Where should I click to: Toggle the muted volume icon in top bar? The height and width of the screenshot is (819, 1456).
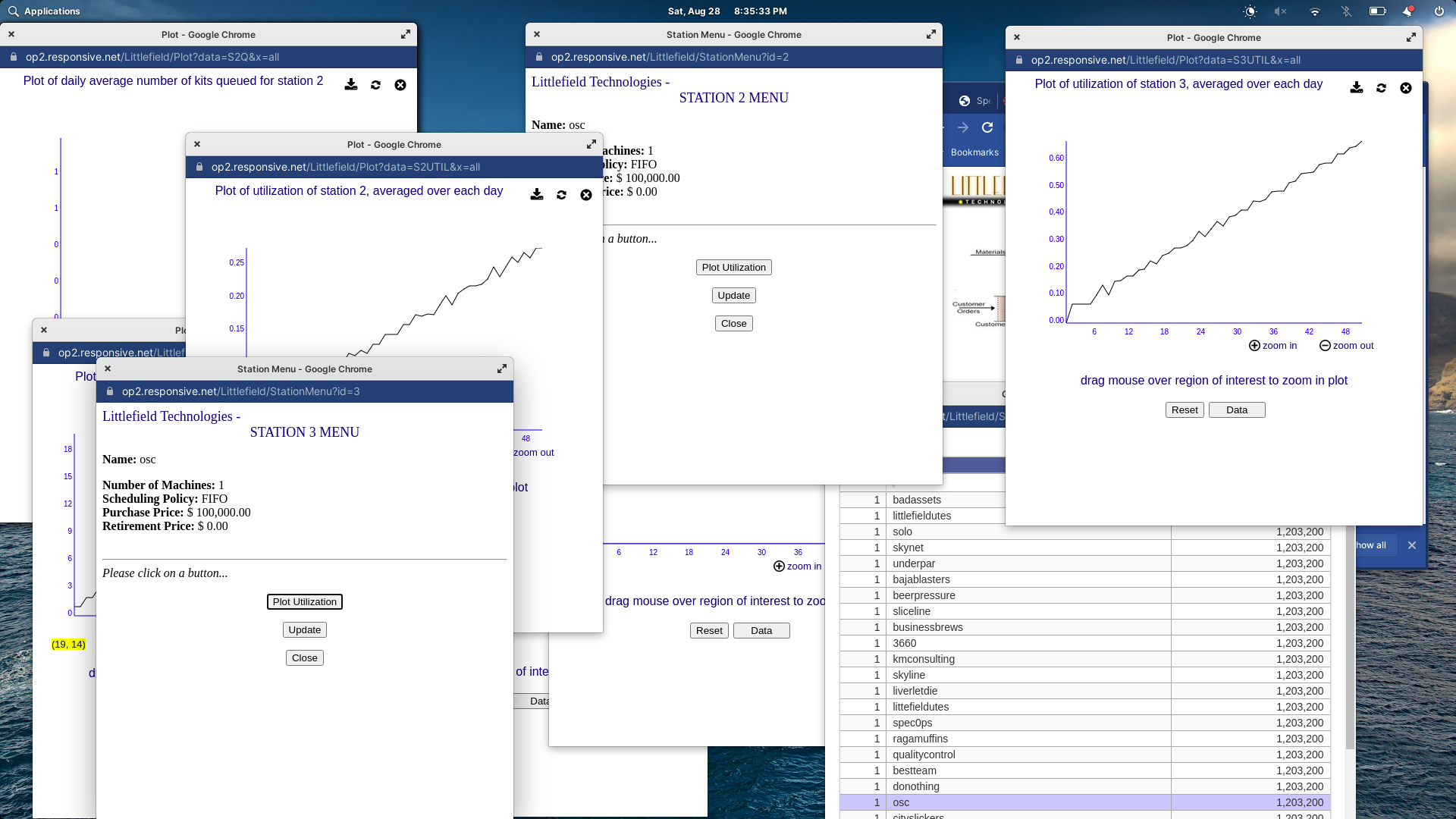click(1281, 11)
